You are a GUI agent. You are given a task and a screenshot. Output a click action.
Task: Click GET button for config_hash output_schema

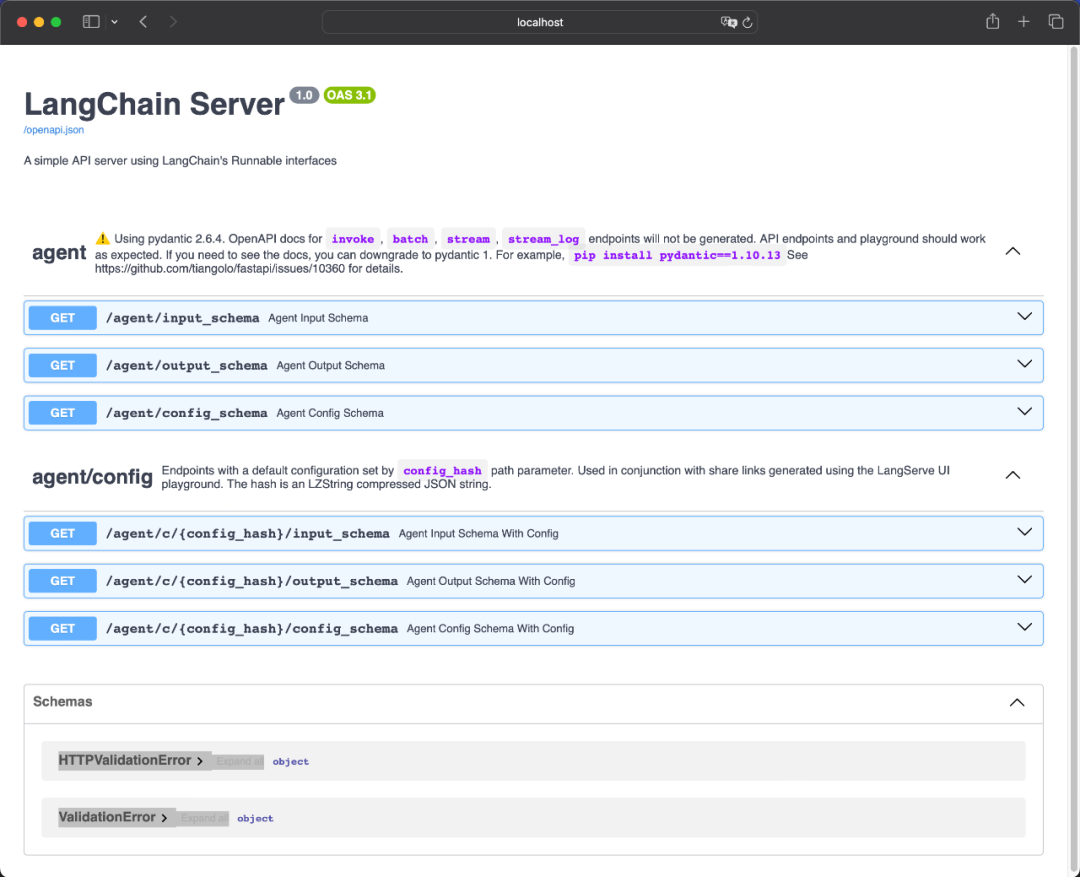[x=63, y=581]
